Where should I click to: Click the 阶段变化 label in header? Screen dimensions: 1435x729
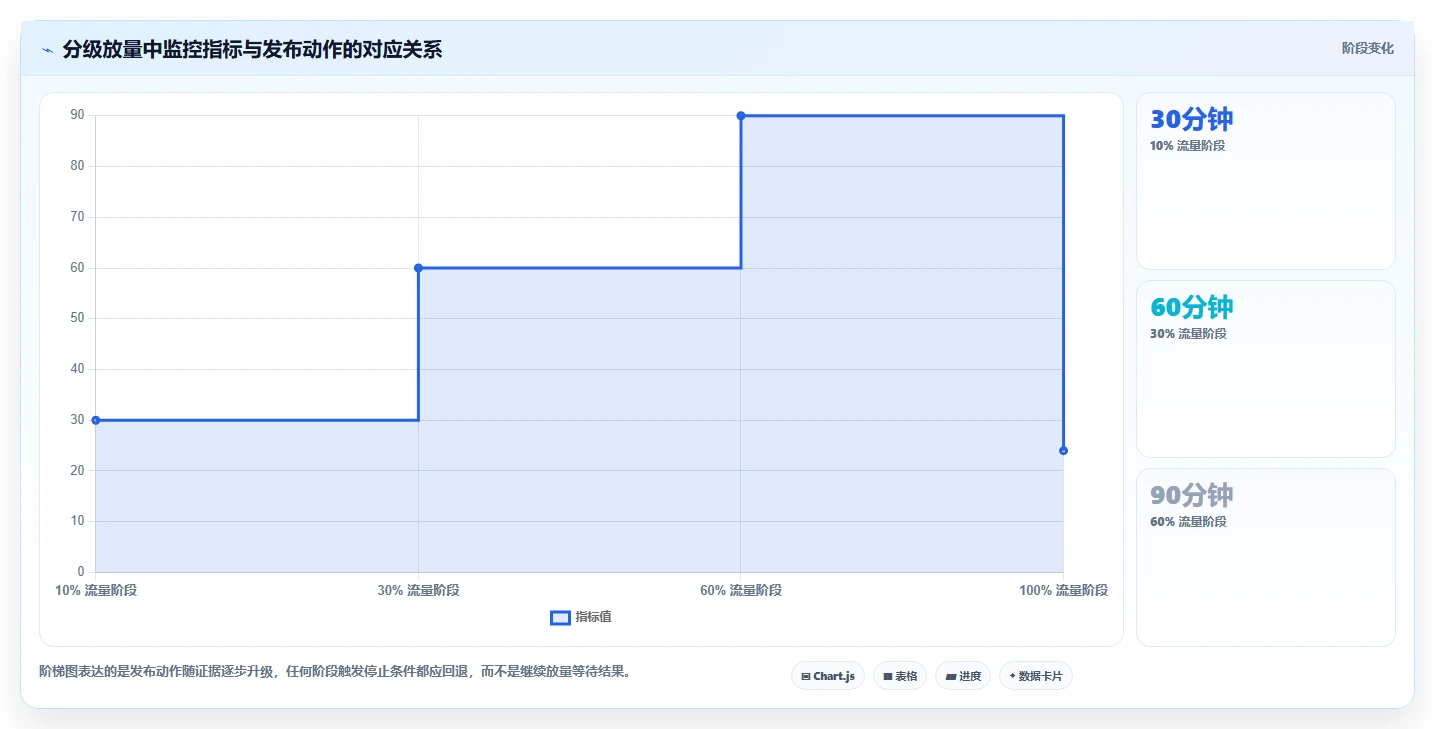[x=1367, y=48]
